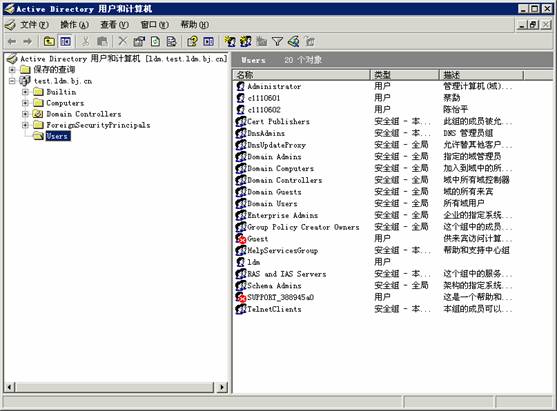Select the Computers folder in tree
This screenshot has width=557, height=411.
pos(65,103)
